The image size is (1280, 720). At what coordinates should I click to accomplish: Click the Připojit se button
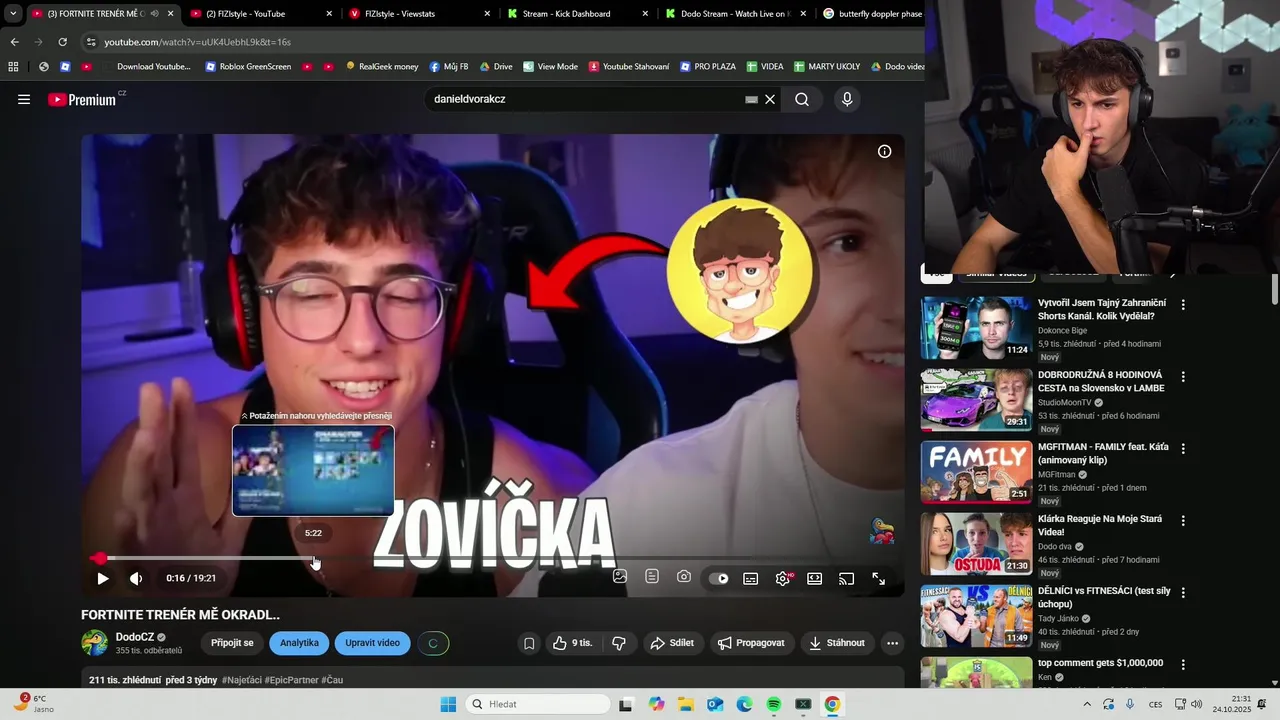click(x=232, y=643)
